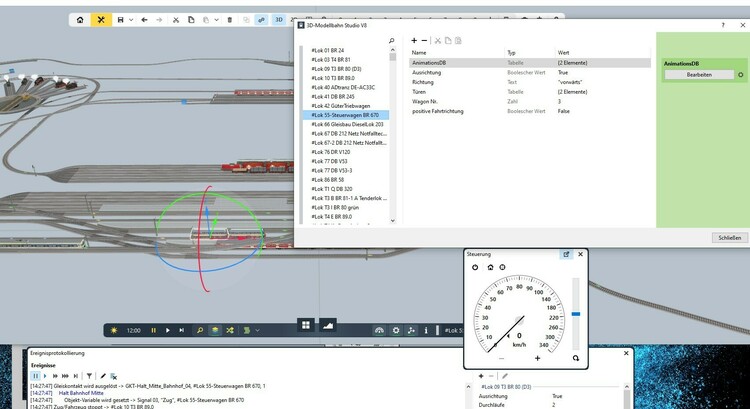The image size is (750, 409).
Task: Toggle the wrench-and-screwdriver edit mode icon
Action: click(101, 19)
